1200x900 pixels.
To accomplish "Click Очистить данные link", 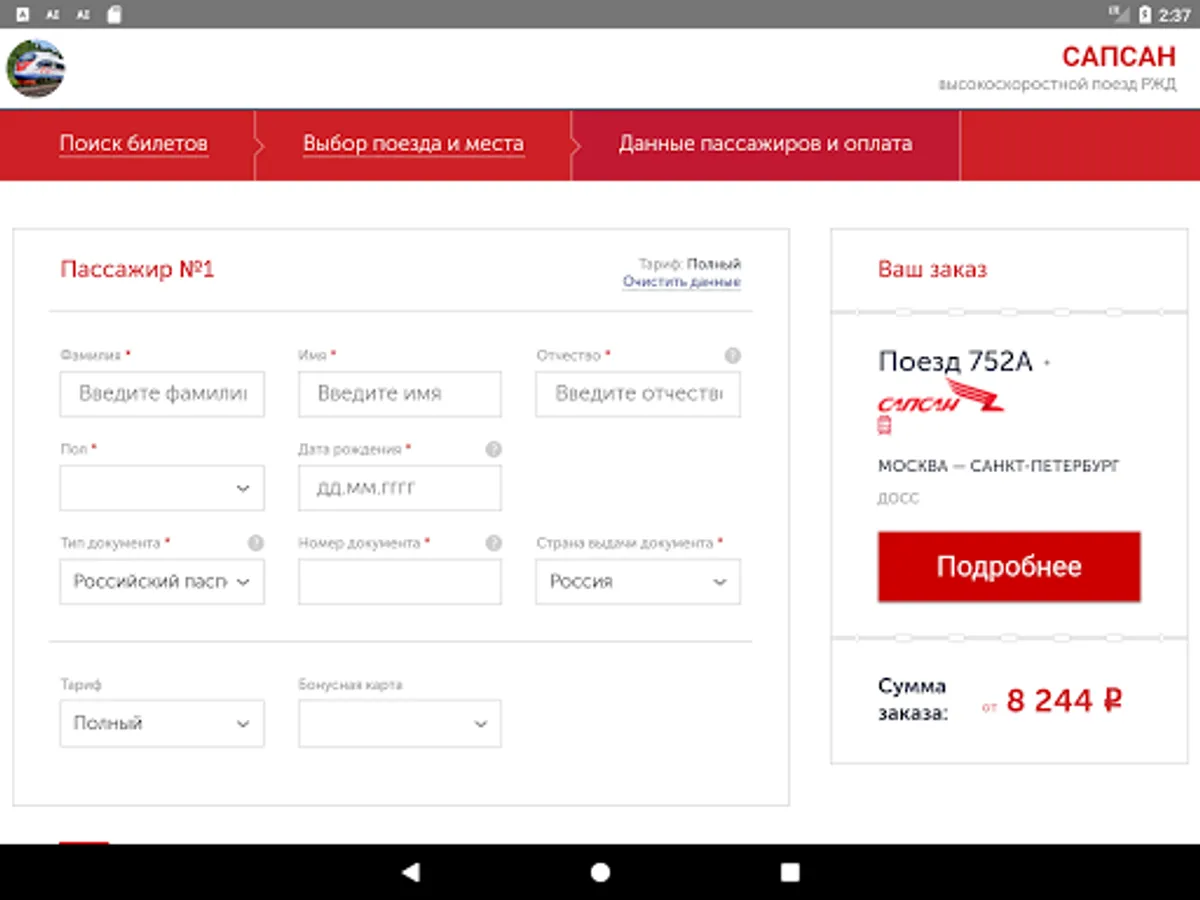I will coord(682,282).
